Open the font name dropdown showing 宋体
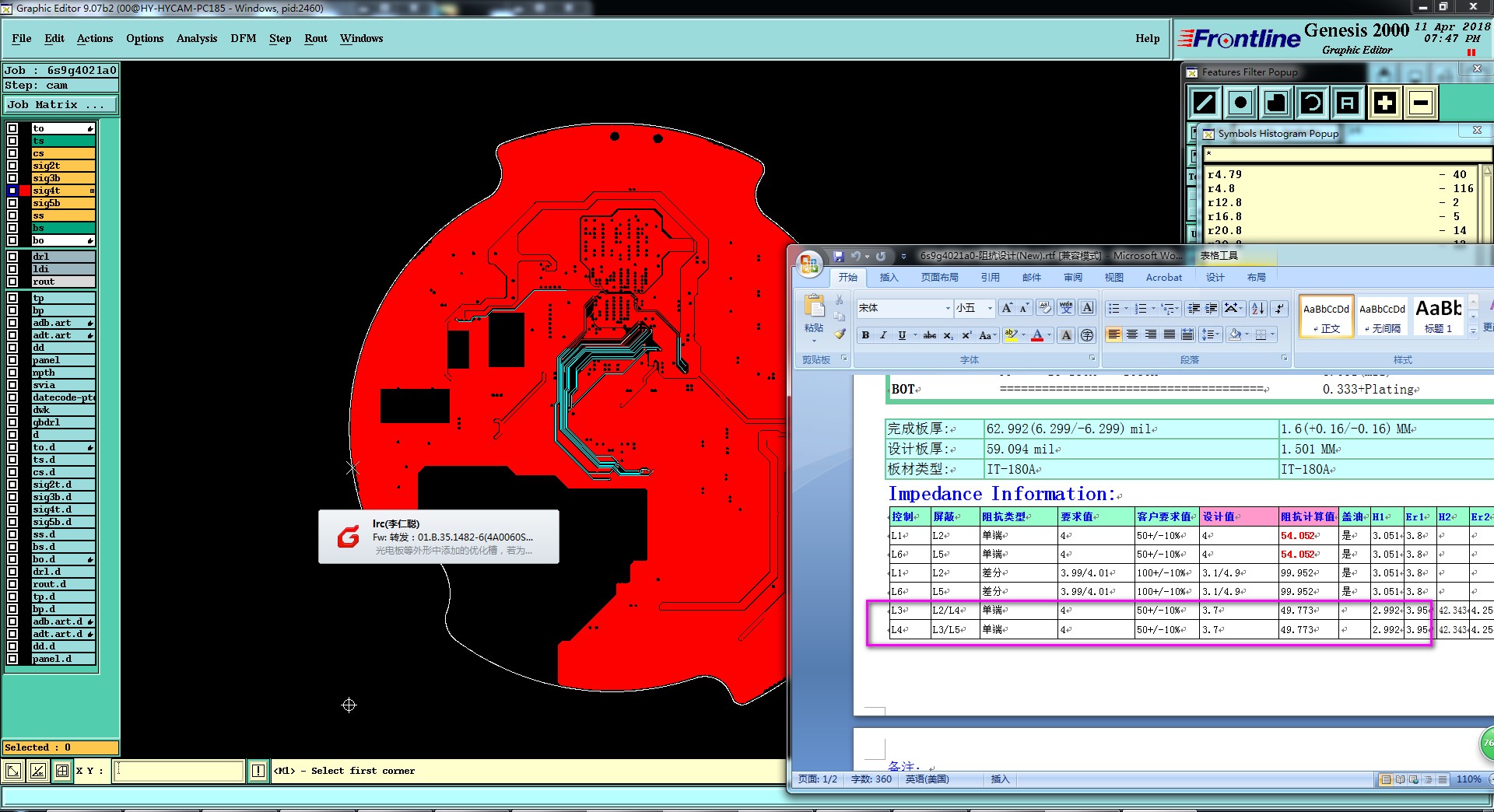The image size is (1494, 812). pos(947,309)
